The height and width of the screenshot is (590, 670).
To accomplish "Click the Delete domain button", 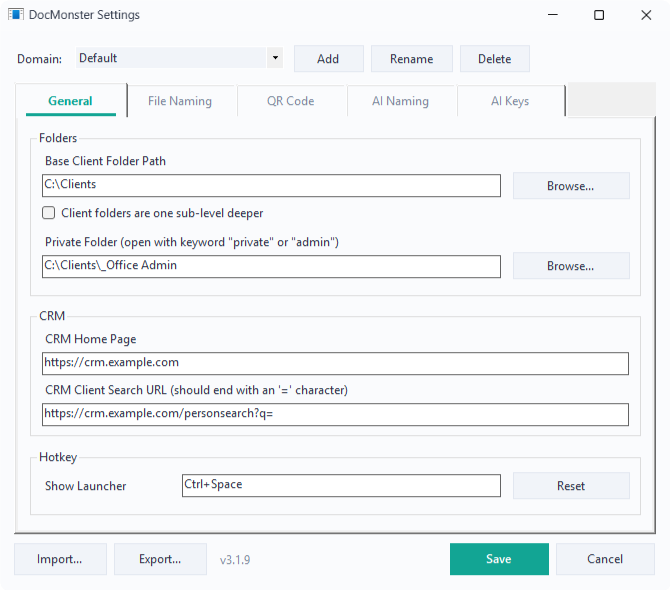I will point(495,59).
